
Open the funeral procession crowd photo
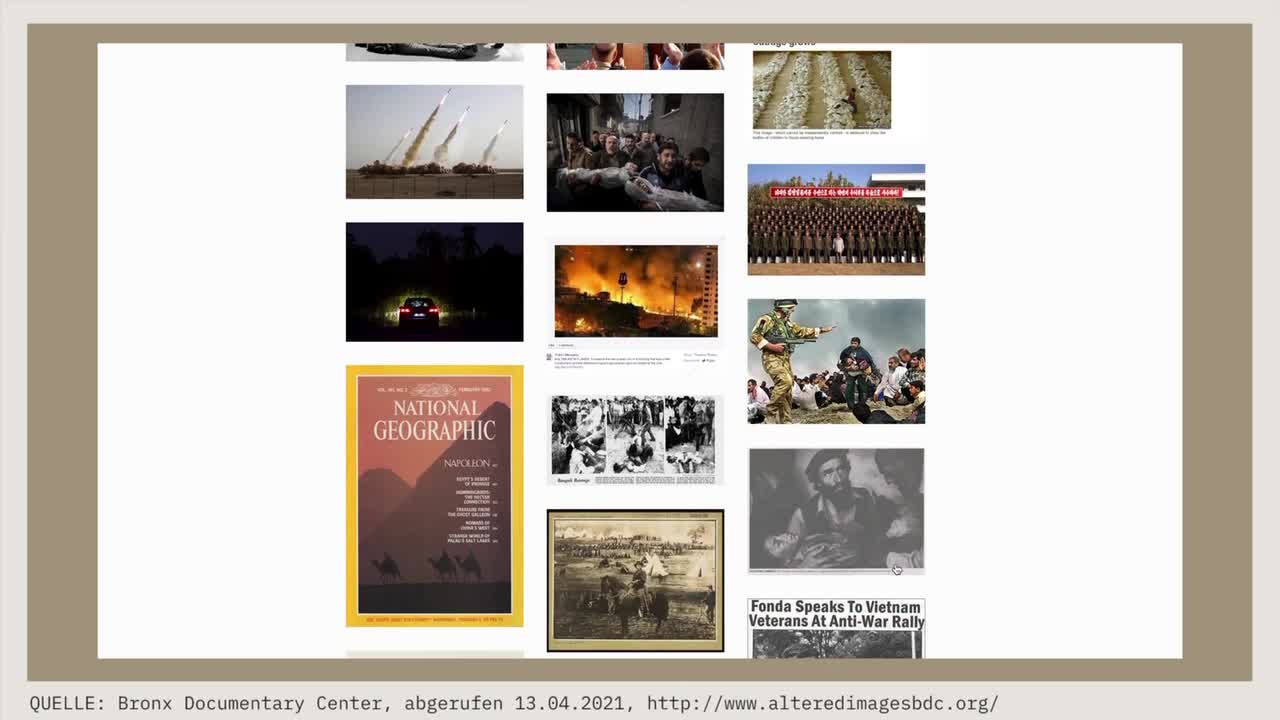coord(635,152)
